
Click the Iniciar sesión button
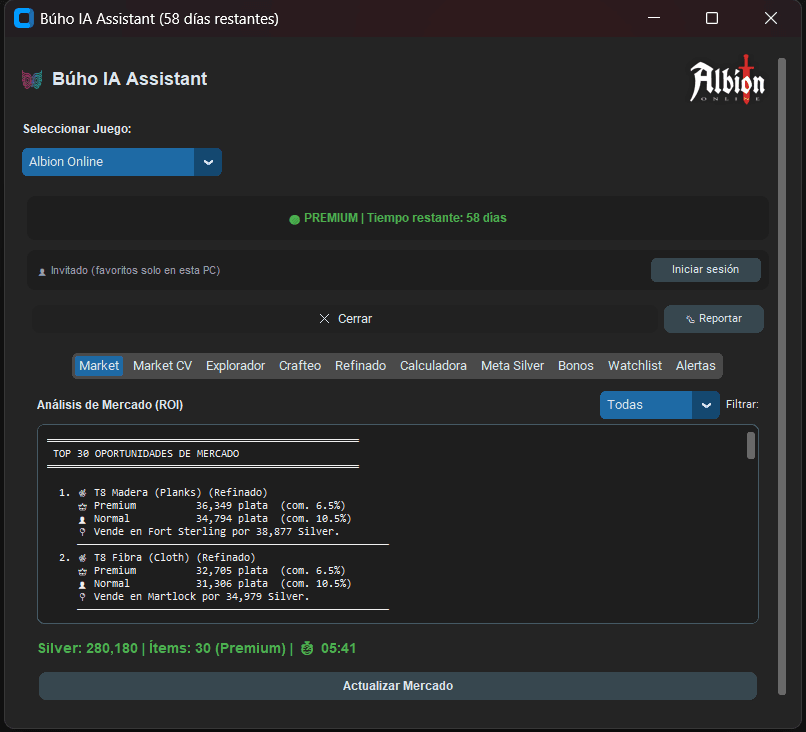click(705, 270)
